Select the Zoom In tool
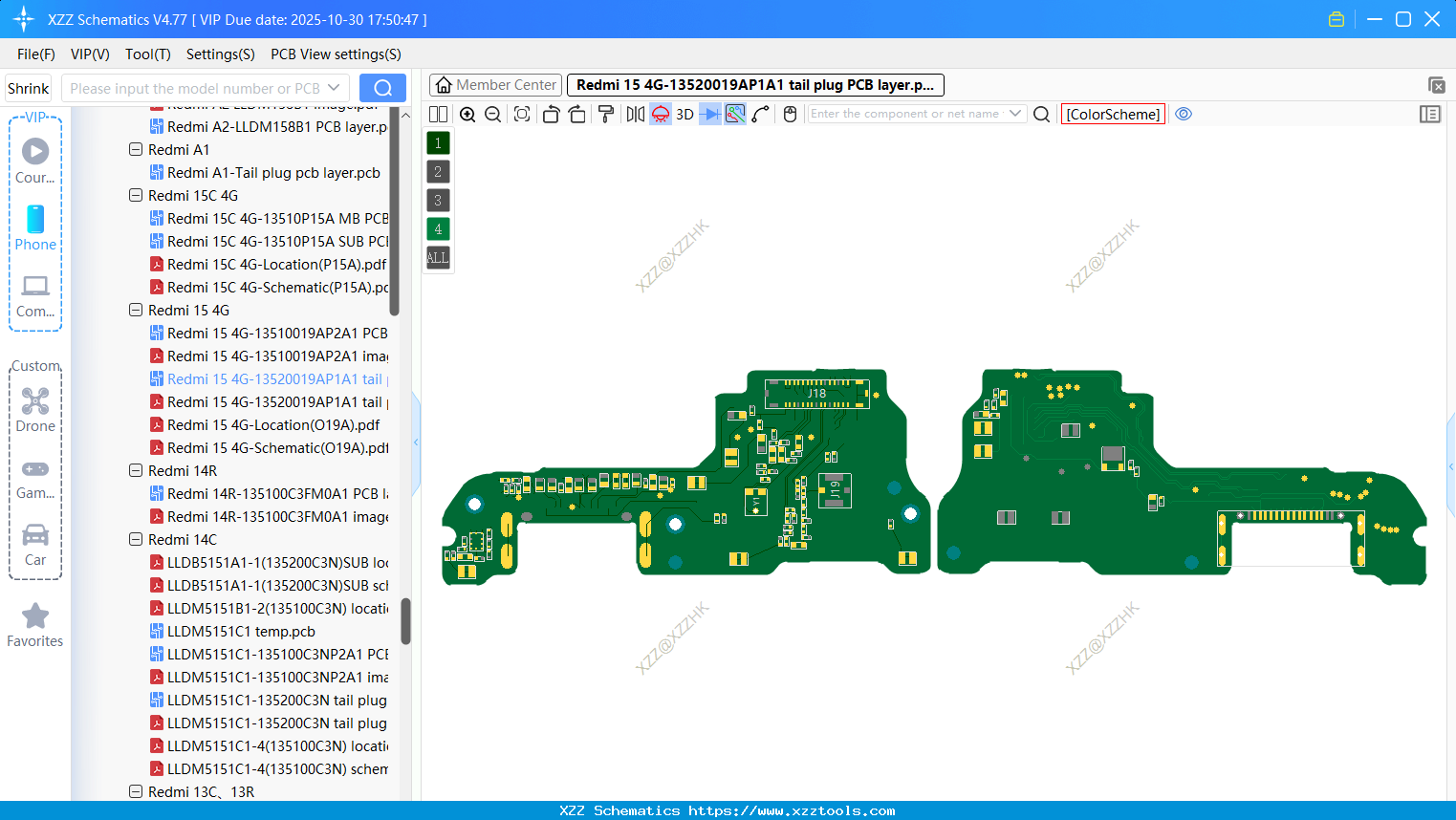 click(x=467, y=114)
